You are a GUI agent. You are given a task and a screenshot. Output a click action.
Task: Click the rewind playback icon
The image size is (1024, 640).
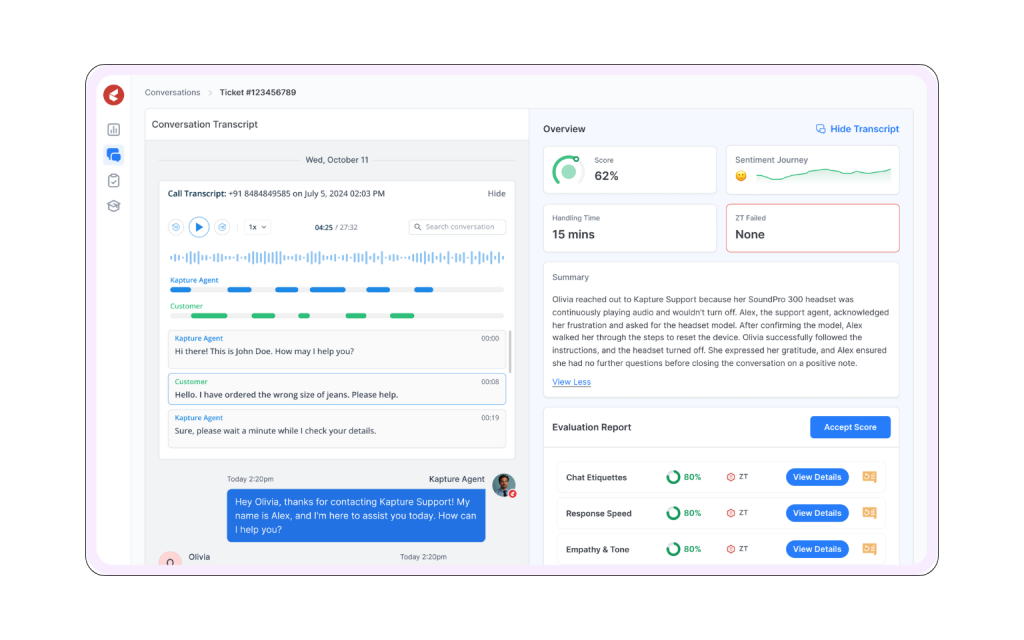(x=176, y=227)
